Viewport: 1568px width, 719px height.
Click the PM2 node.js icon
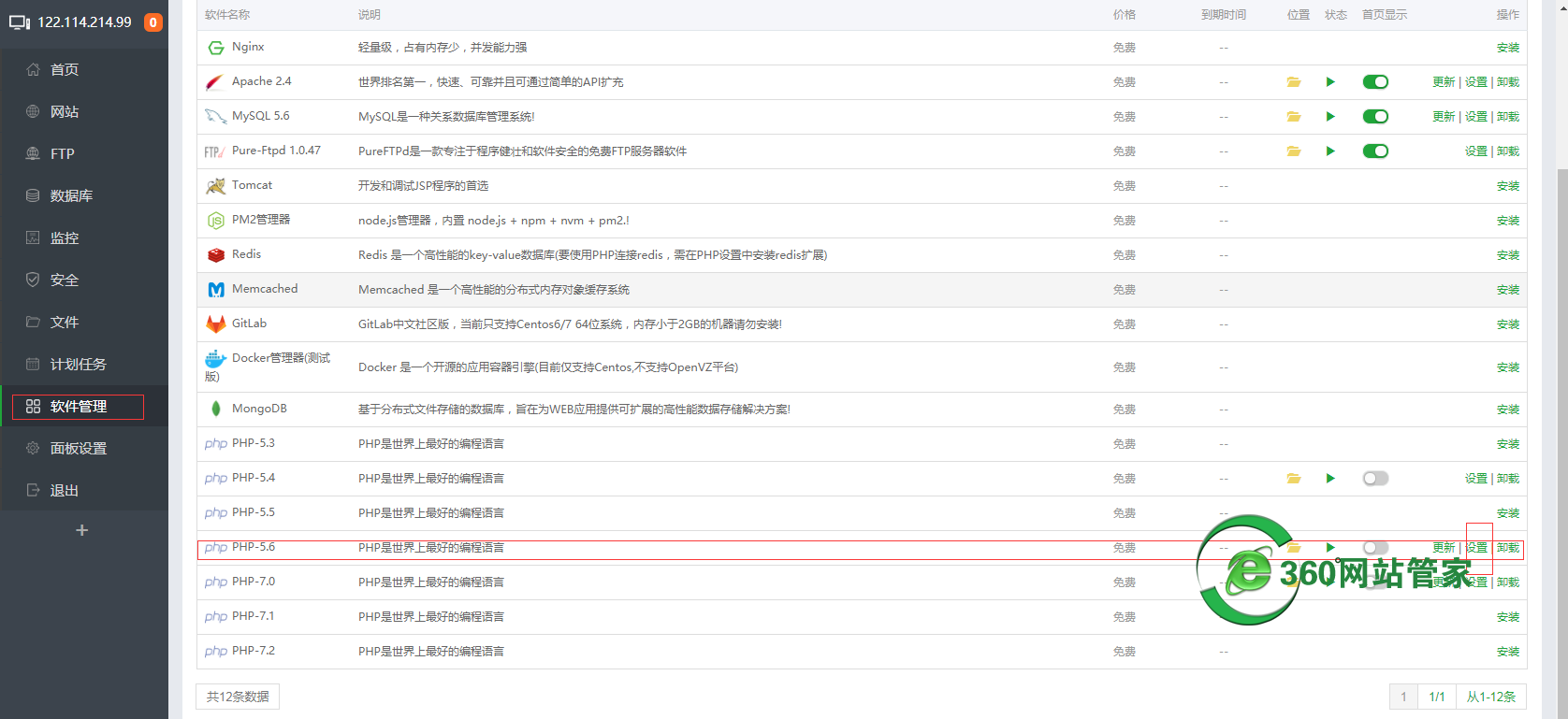[216, 221]
